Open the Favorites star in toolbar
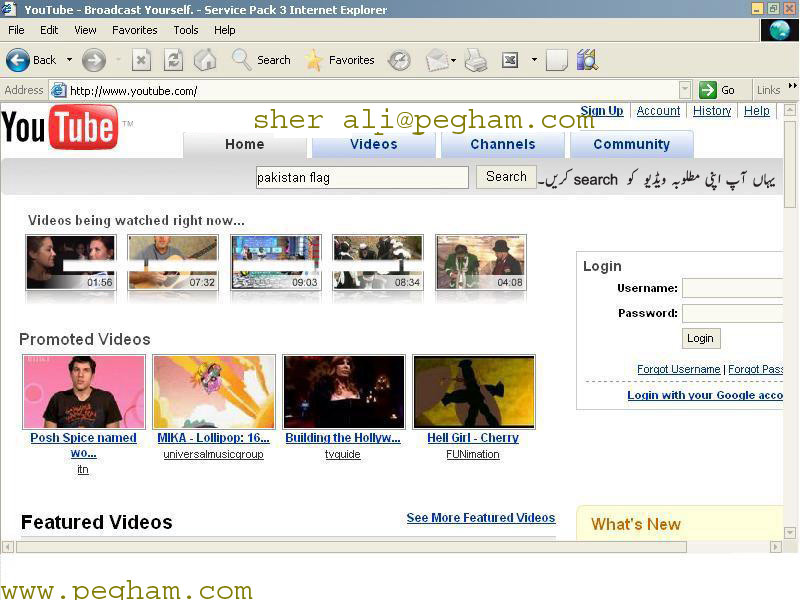The width and height of the screenshot is (800, 600). point(314,60)
